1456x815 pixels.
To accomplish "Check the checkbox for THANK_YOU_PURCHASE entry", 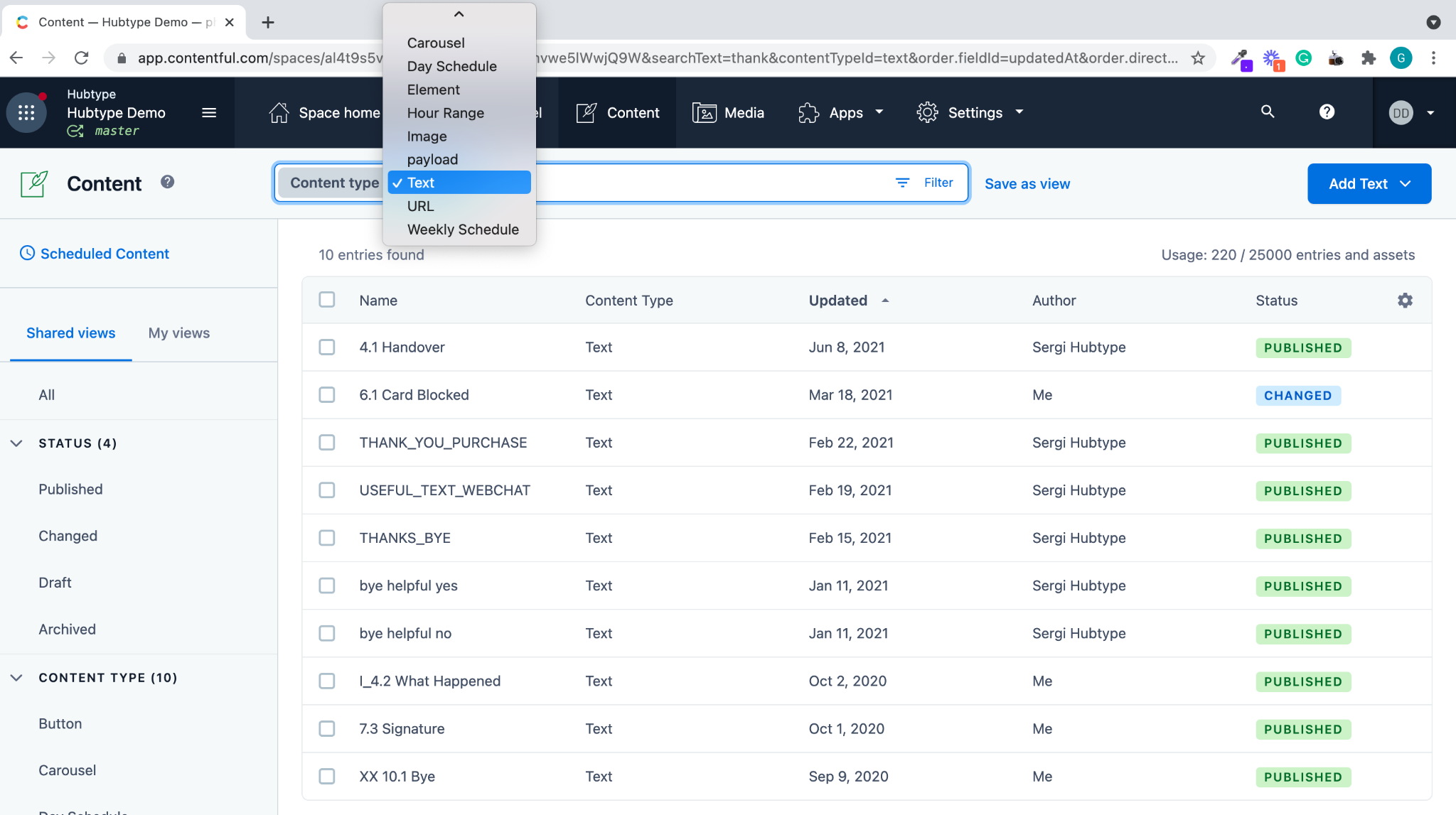I will [x=327, y=442].
